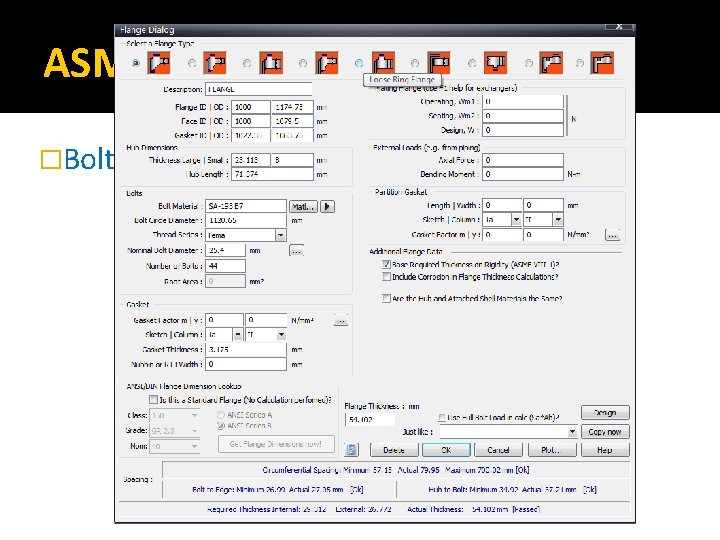This screenshot has height=540, width=720.
Task: Select the radio button of the Loose Ring Flange
Action: click(x=359, y=63)
